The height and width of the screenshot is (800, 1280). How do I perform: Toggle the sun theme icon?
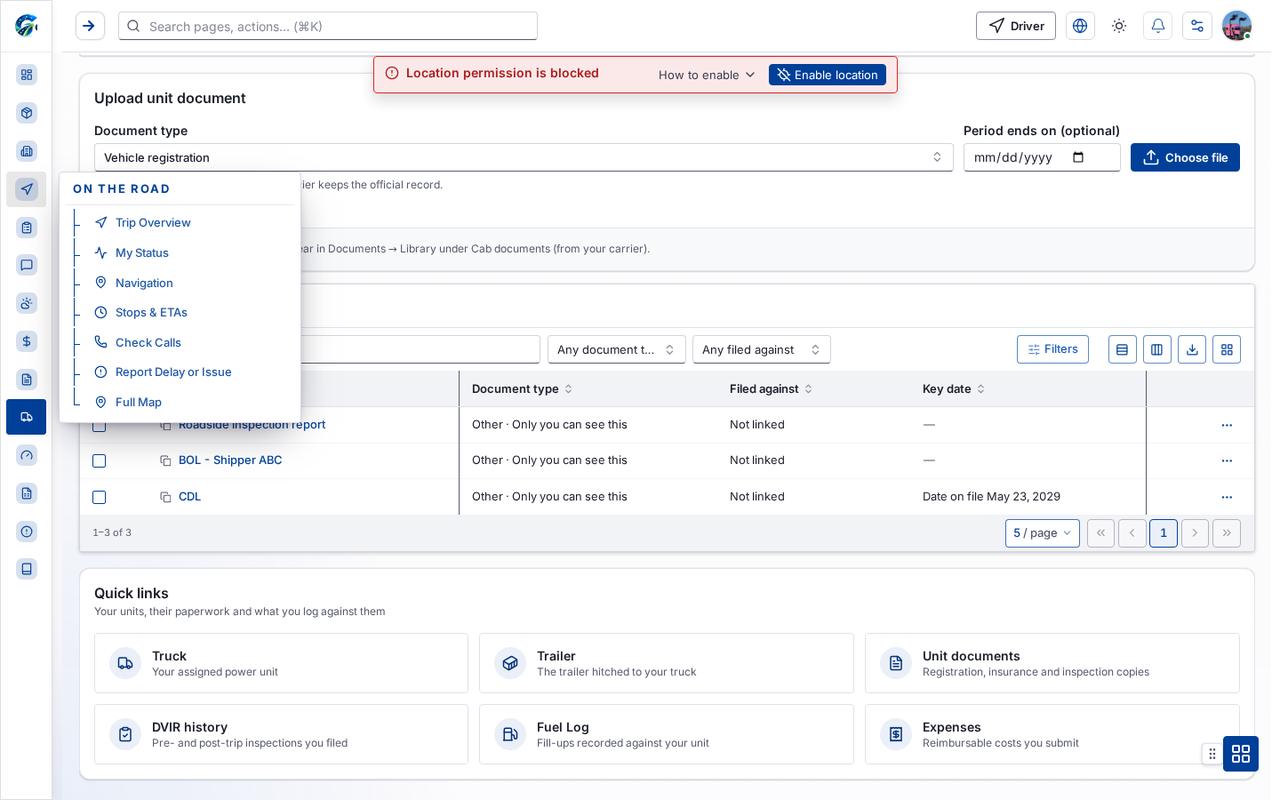click(x=1119, y=26)
